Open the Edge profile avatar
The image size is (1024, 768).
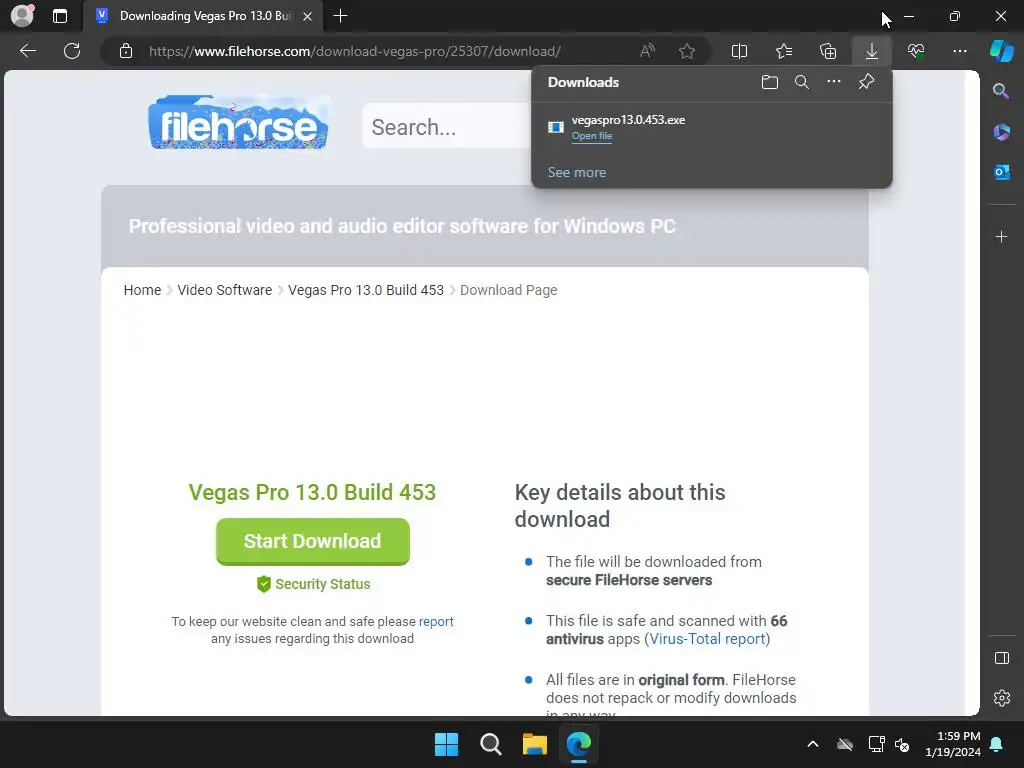tap(22, 16)
